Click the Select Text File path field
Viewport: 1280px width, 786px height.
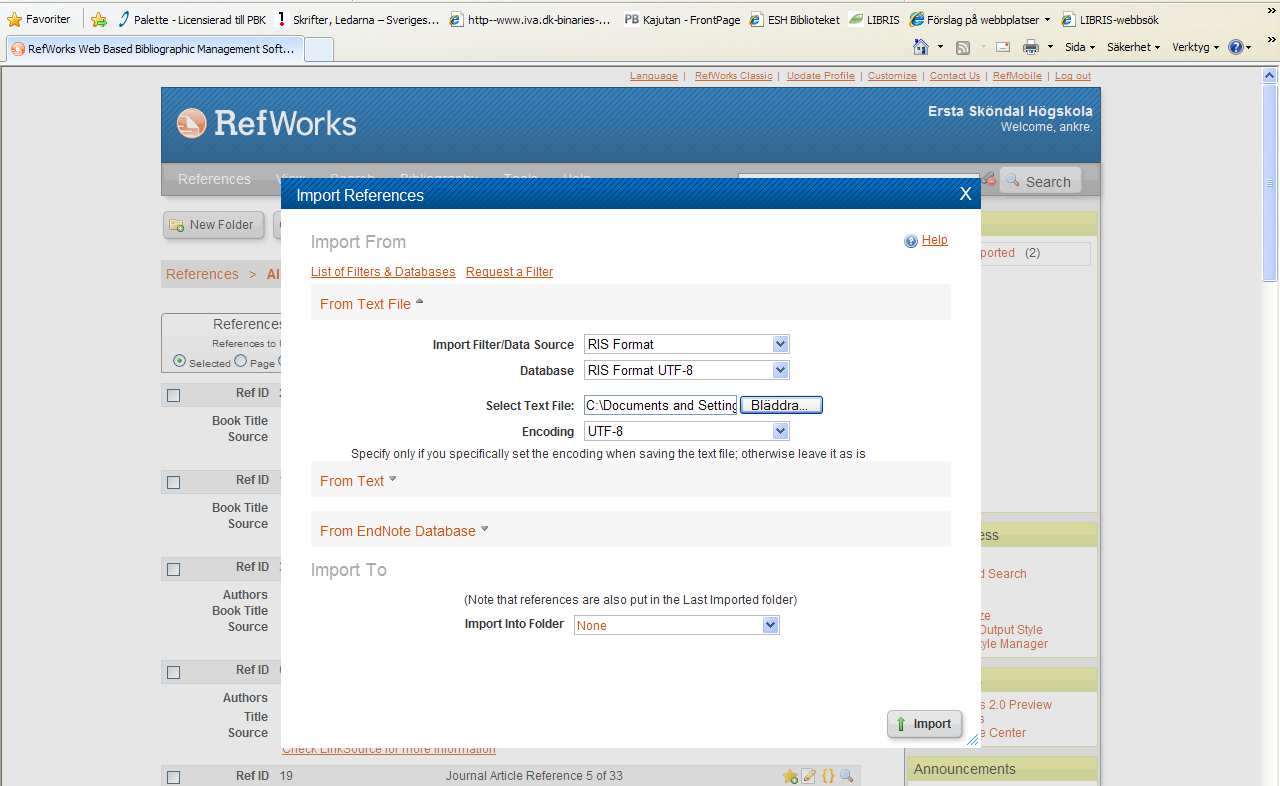pos(661,405)
